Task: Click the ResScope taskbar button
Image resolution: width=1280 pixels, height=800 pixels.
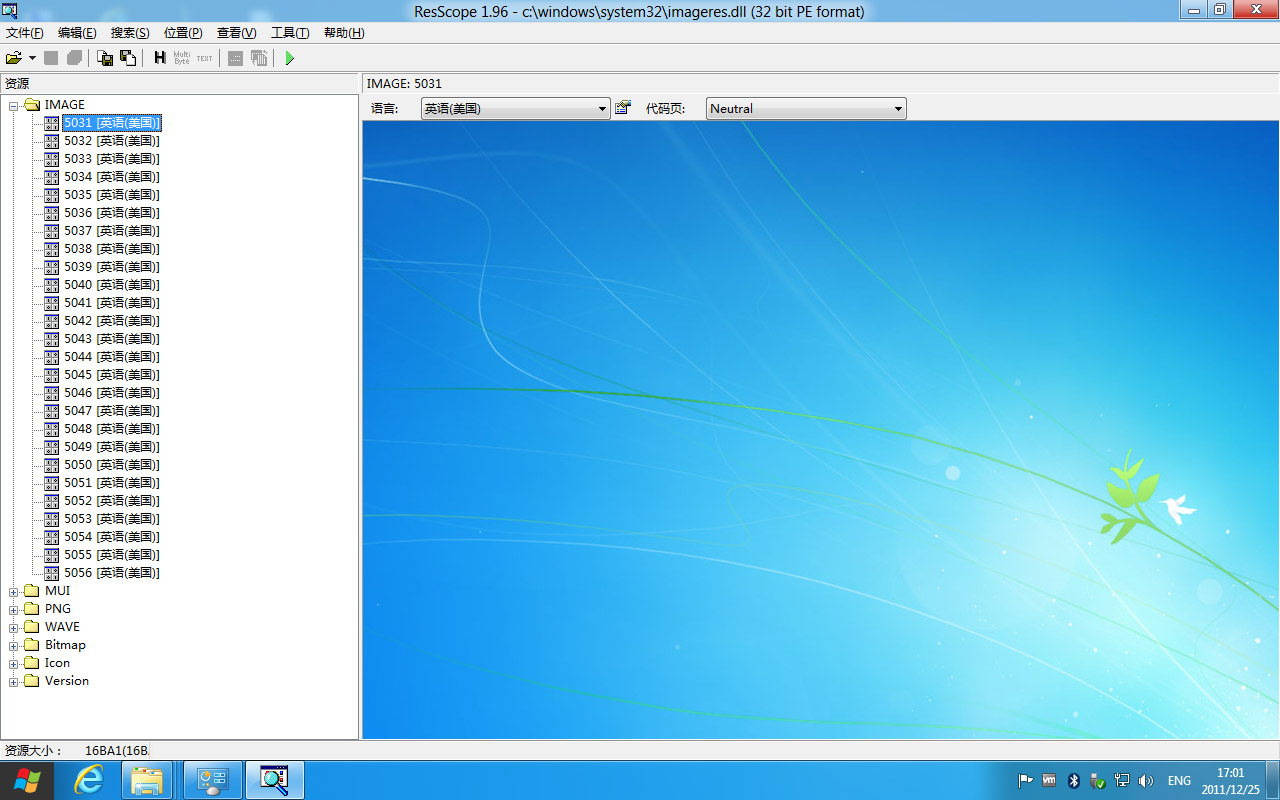Action: (274, 780)
